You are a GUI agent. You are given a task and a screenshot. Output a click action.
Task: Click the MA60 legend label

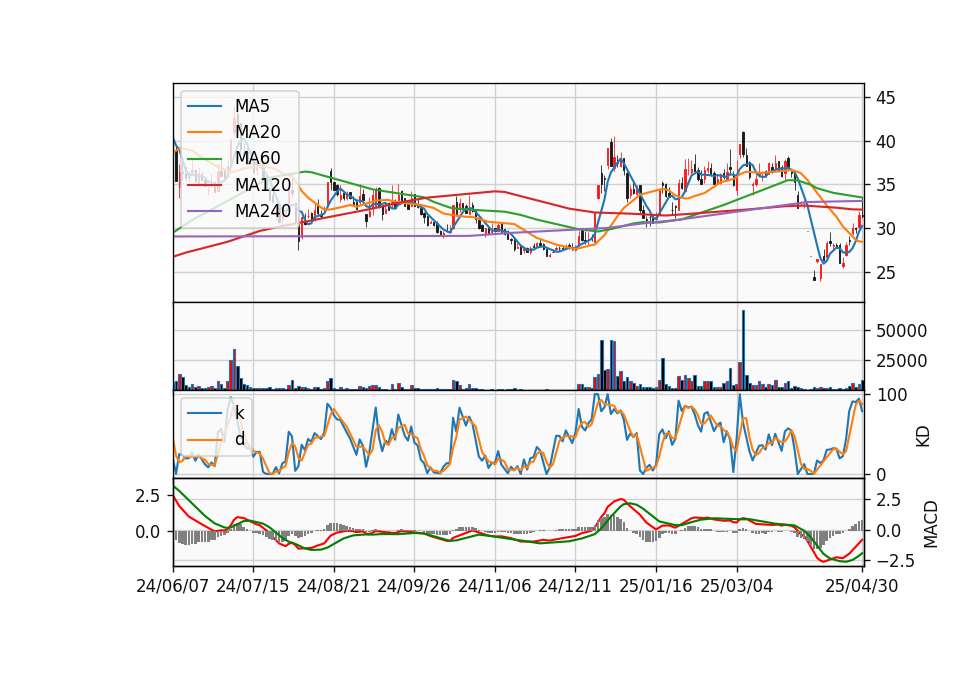click(258, 159)
